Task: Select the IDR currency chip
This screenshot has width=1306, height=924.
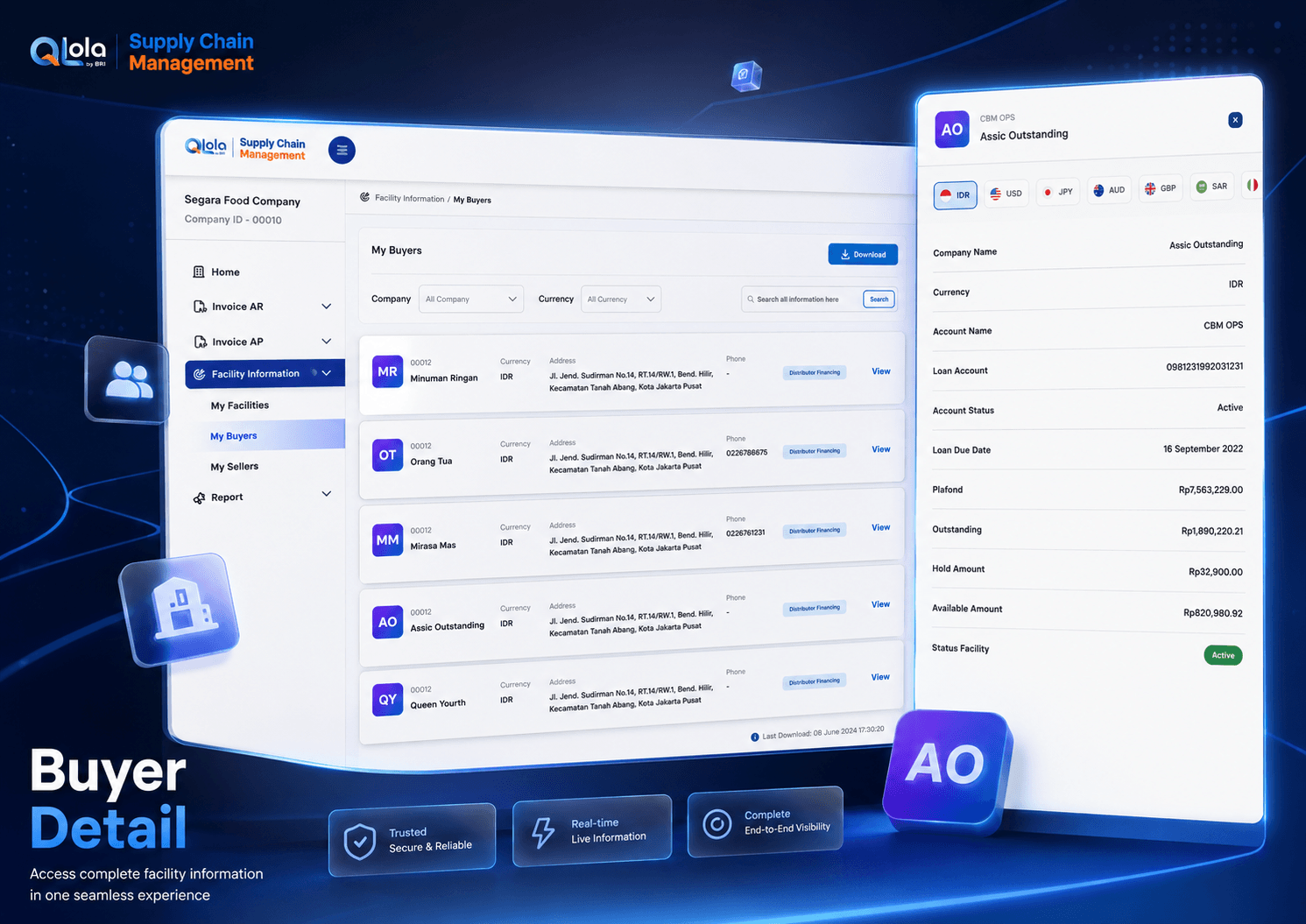Action: coord(956,194)
